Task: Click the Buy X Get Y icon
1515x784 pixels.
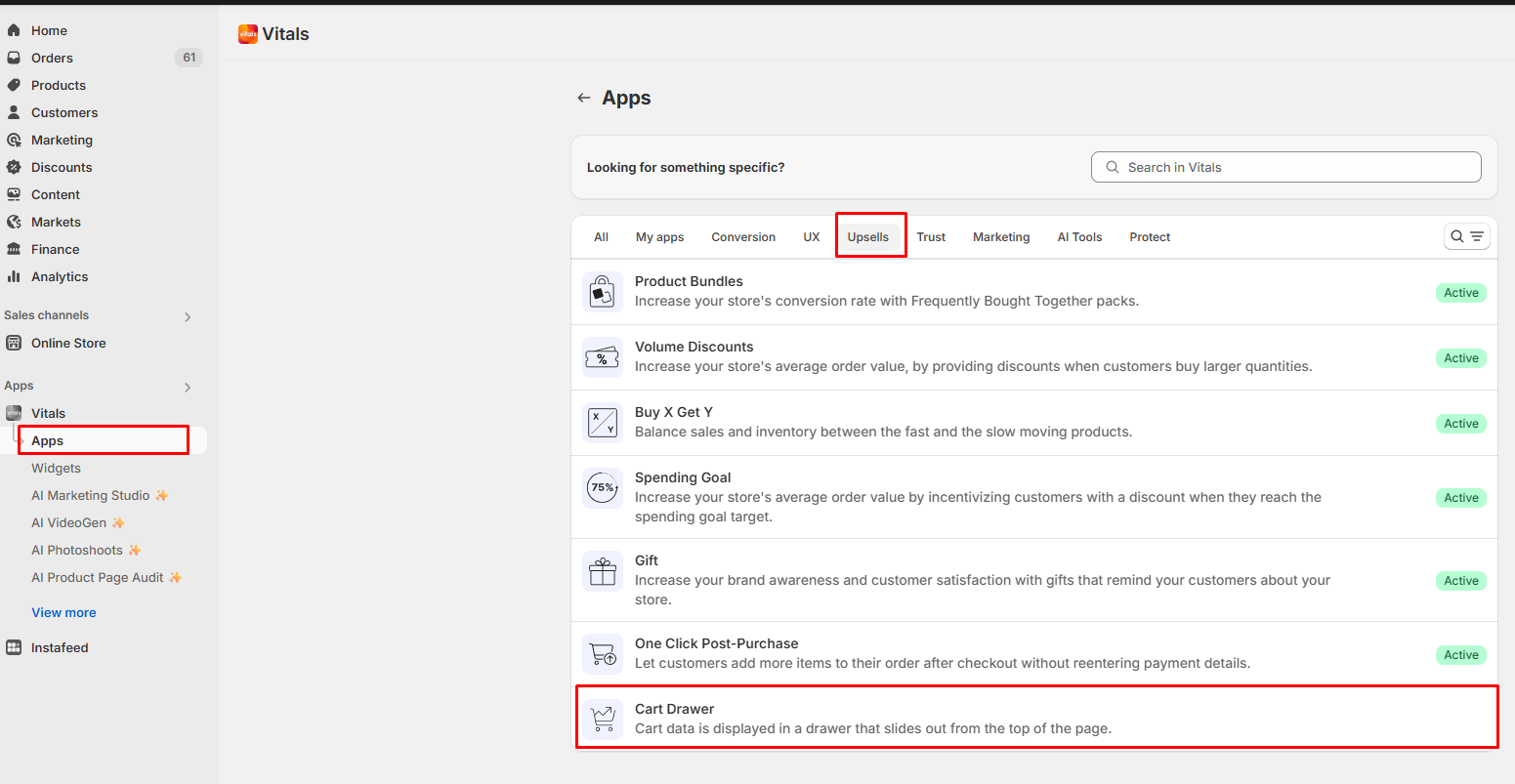Action: click(603, 422)
